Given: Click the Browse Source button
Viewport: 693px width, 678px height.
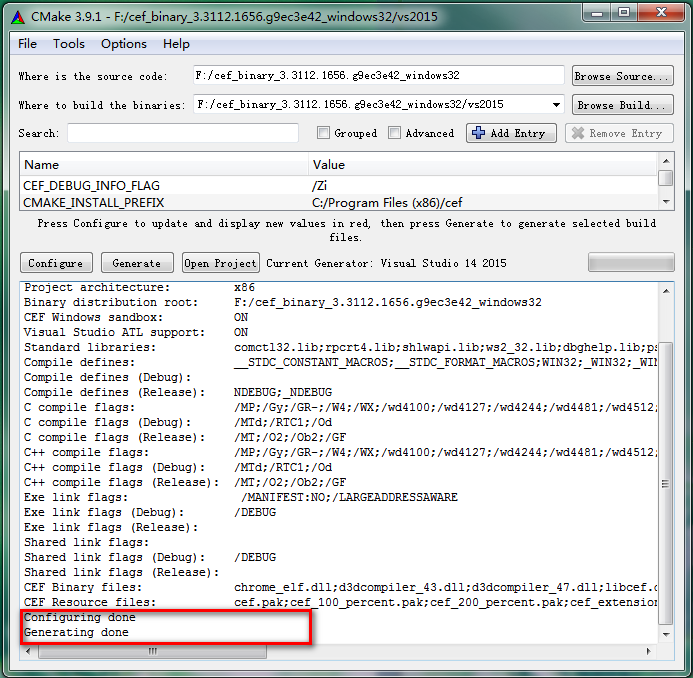Looking at the screenshot, I should 623,76.
